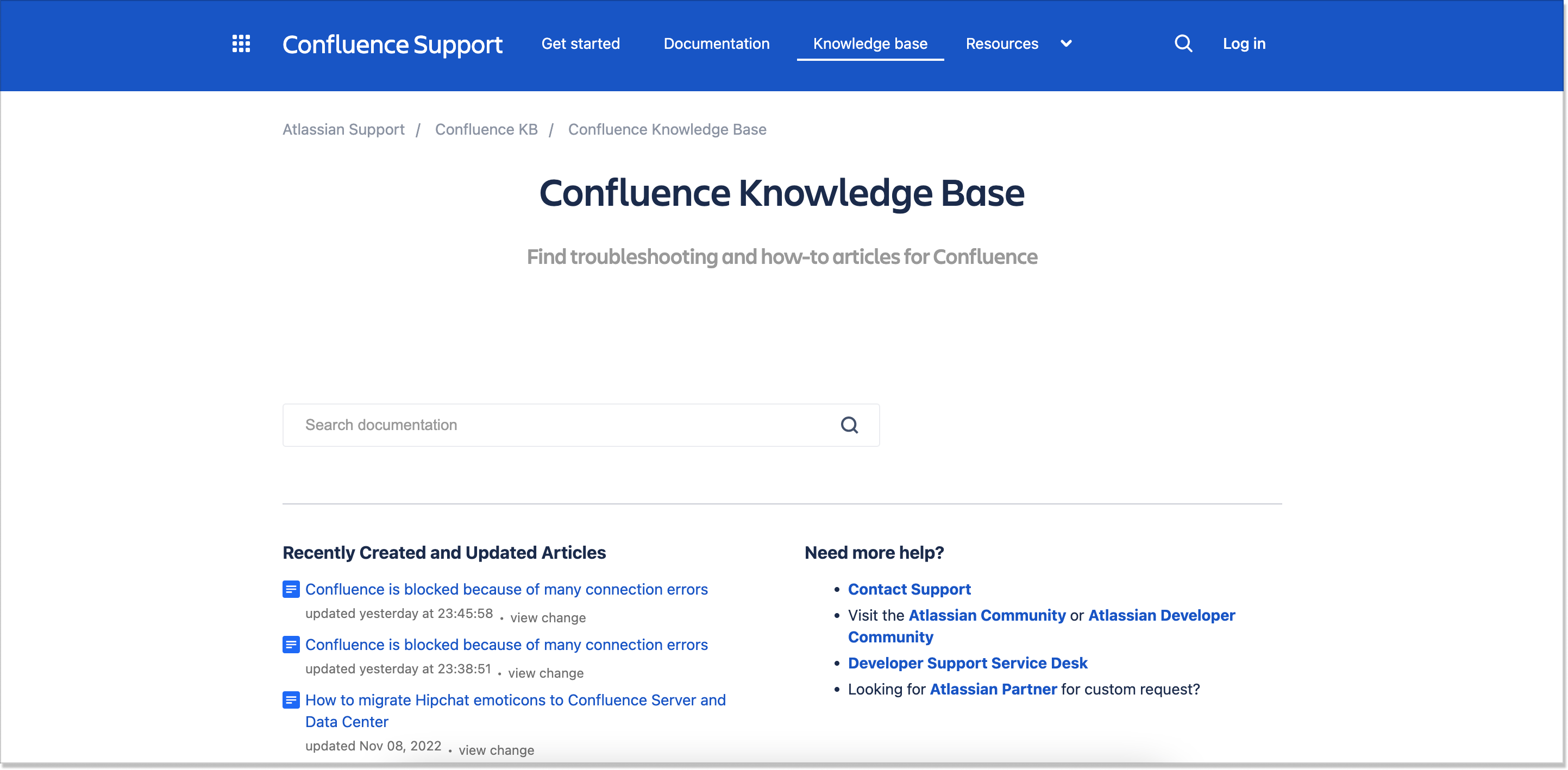Image resolution: width=1568 pixels, height=770 pixels.
Task: Click the page icon beside the Hipchat emoticons article
Action: (291, 700)
